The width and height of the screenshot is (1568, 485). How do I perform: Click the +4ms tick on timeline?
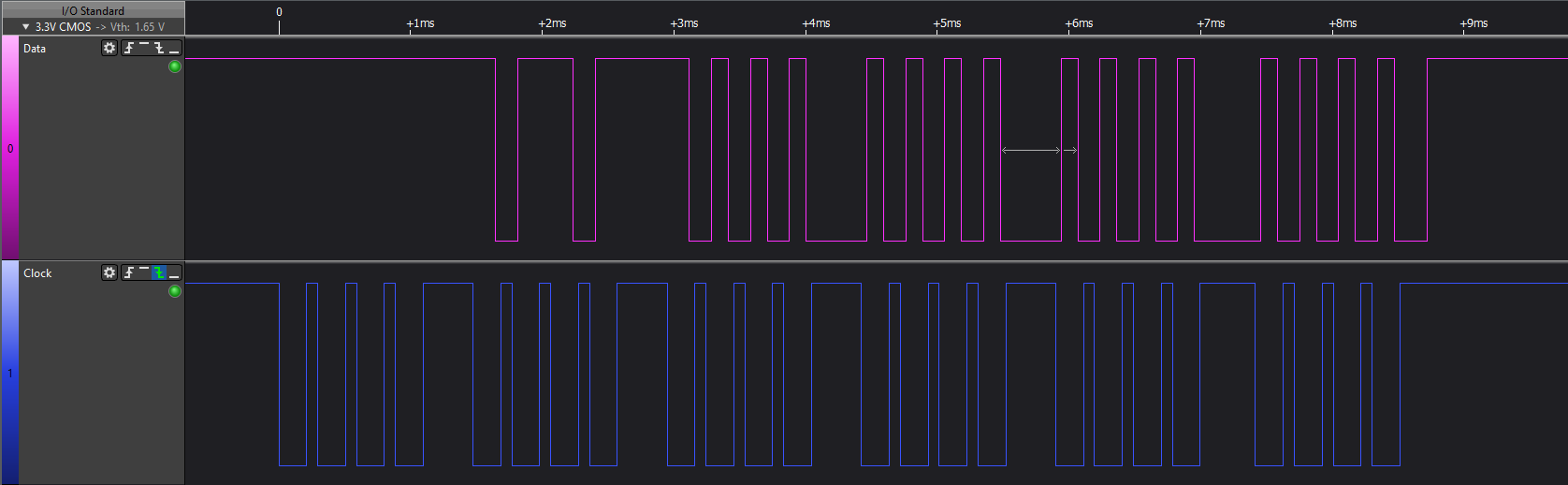click(x=816, y=23)
